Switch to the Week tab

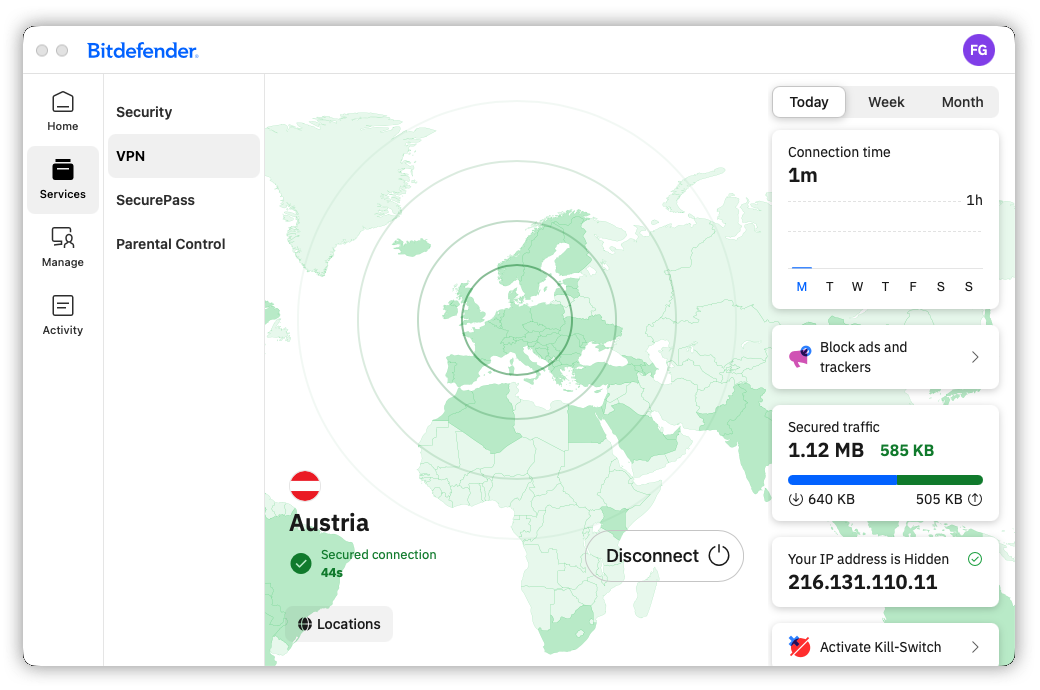(886, 102)
